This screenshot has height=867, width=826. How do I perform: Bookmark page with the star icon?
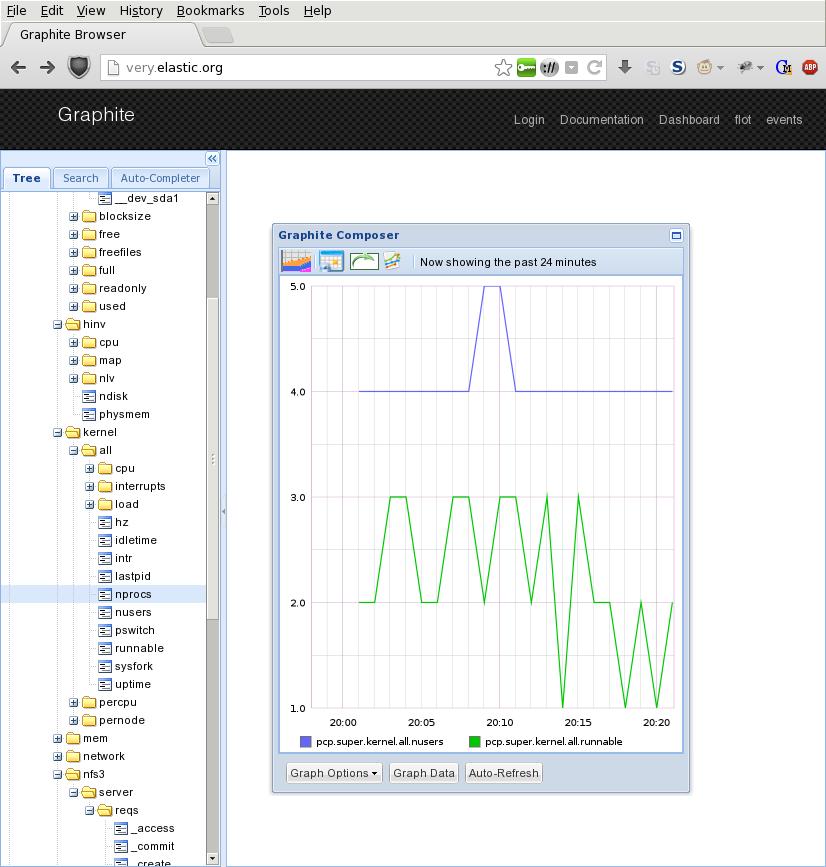(503, 67)
